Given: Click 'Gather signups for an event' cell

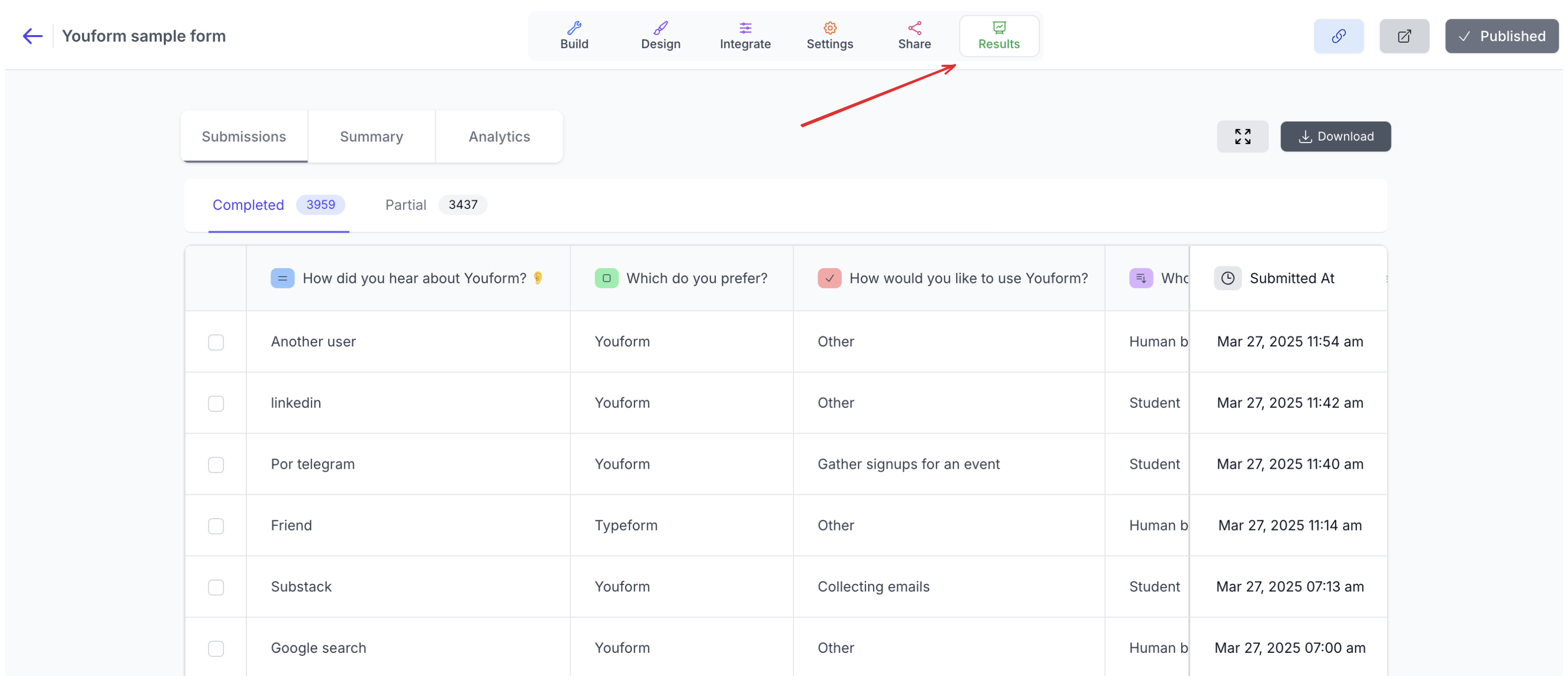Looking at the screenshot, I should tap(949, 464).
